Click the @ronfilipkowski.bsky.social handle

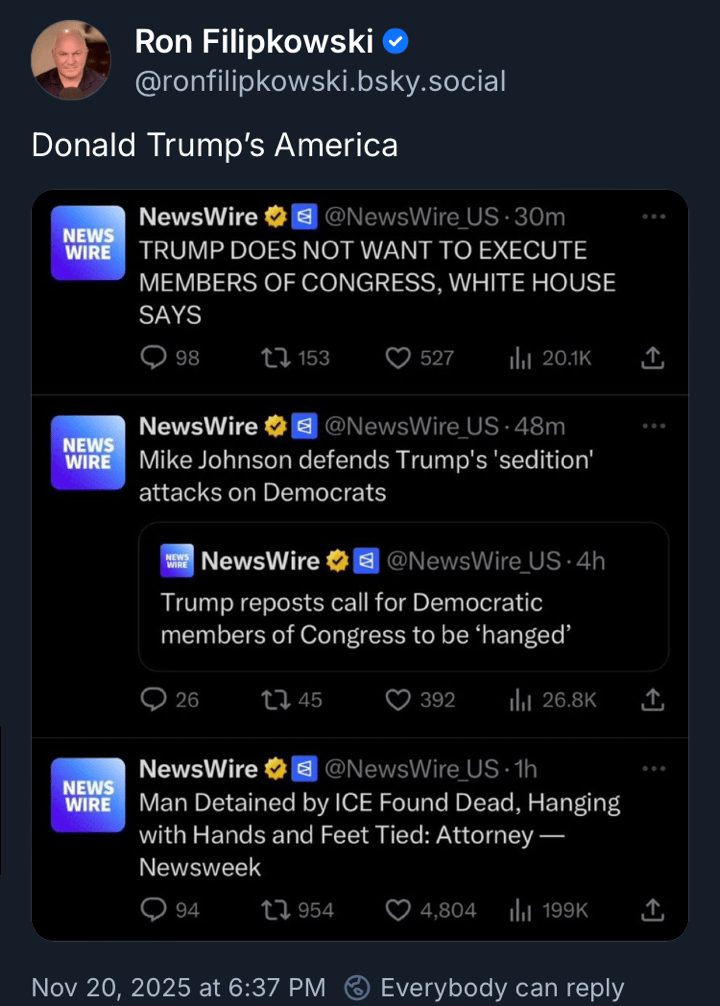click(x=320, y=81)
